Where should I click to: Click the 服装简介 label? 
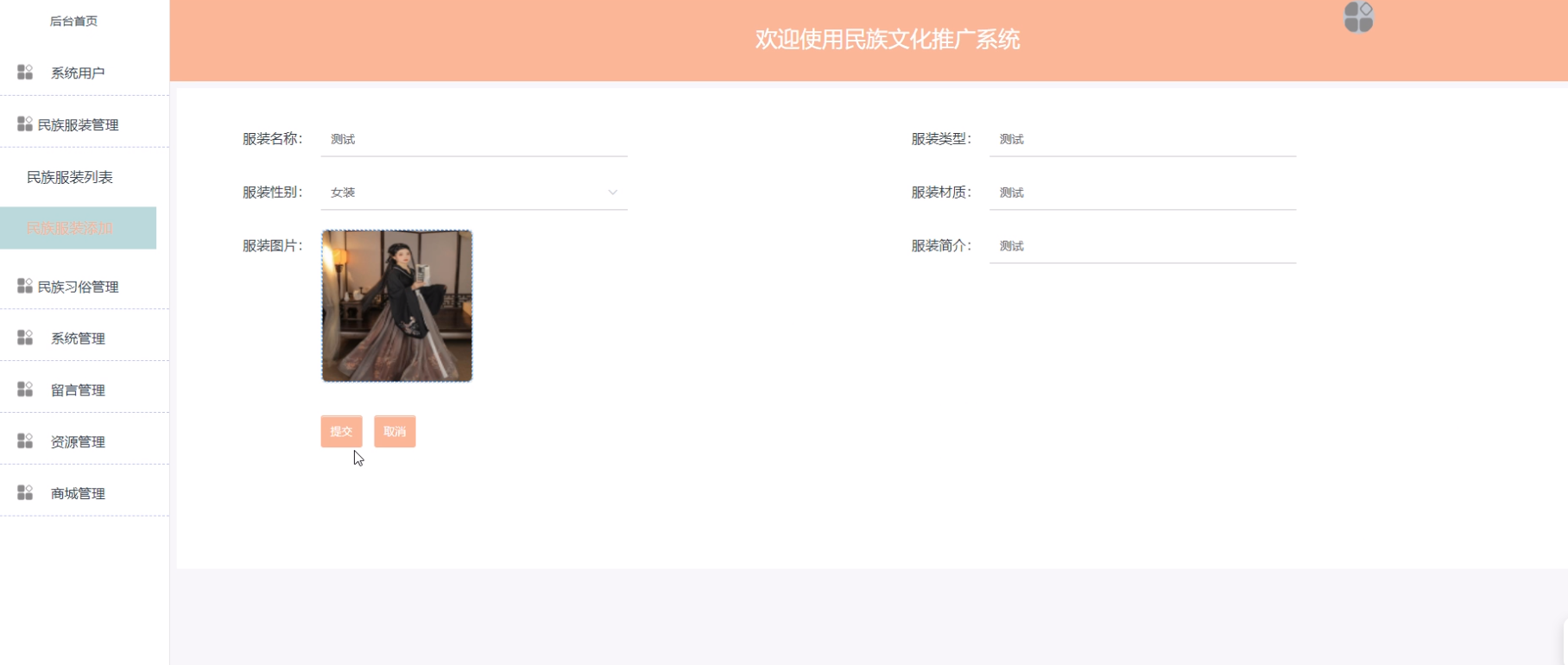pyautogui.click(x=941, y=246)
